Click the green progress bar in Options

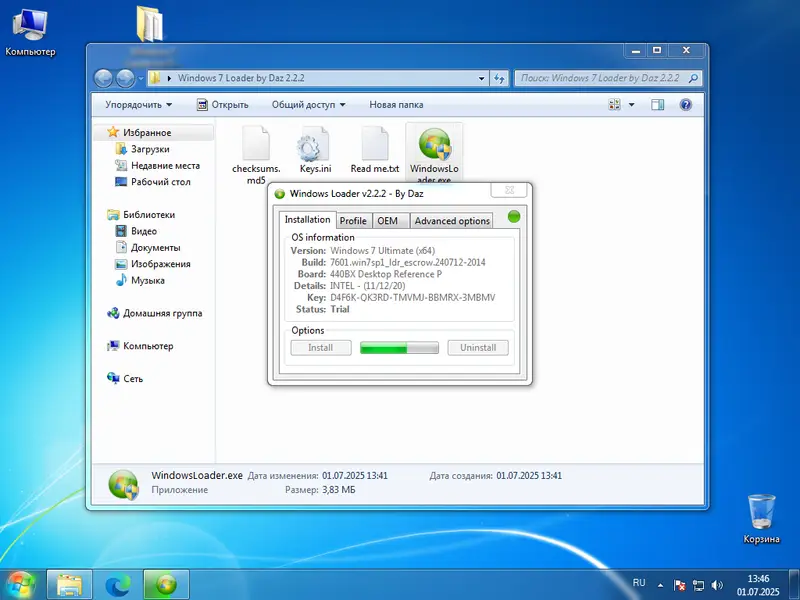tap(399, 347)
